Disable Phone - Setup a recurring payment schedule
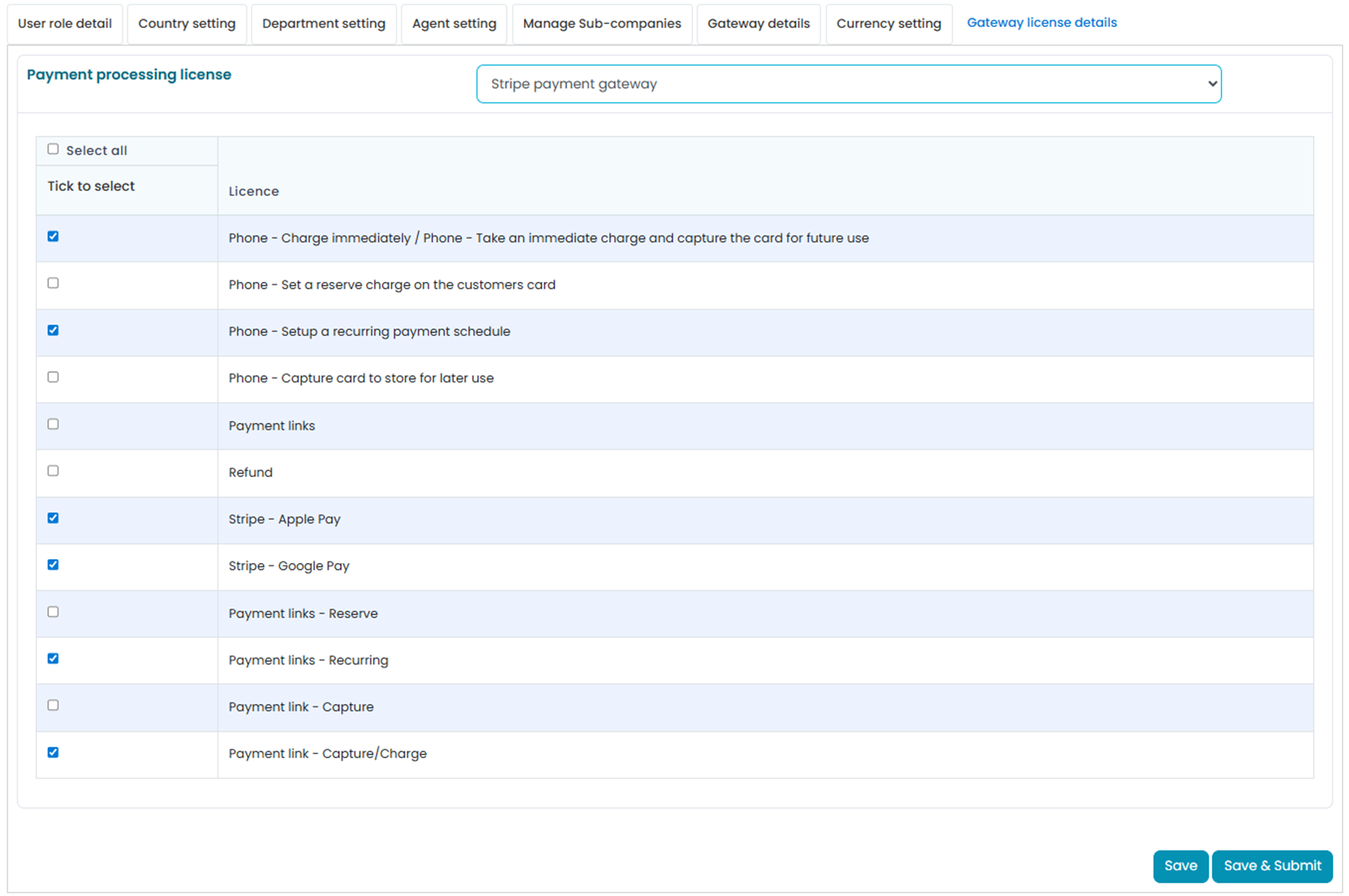Image resolution: width=1349 pixels, height=896 pixels. pyautogui.click(x=53, y=330)
